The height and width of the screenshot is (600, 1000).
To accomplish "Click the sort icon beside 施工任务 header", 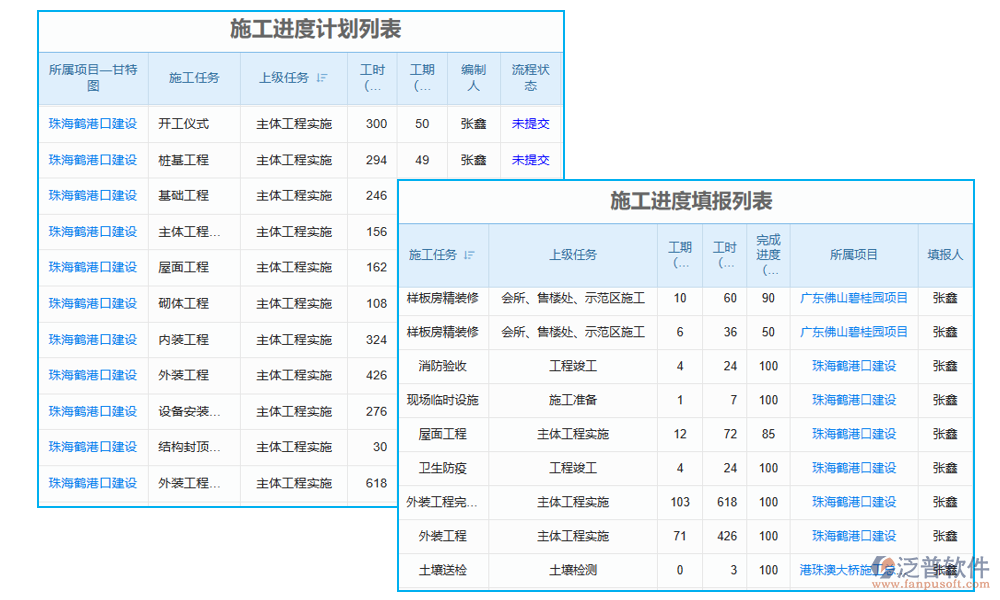I will click(469, 255).
